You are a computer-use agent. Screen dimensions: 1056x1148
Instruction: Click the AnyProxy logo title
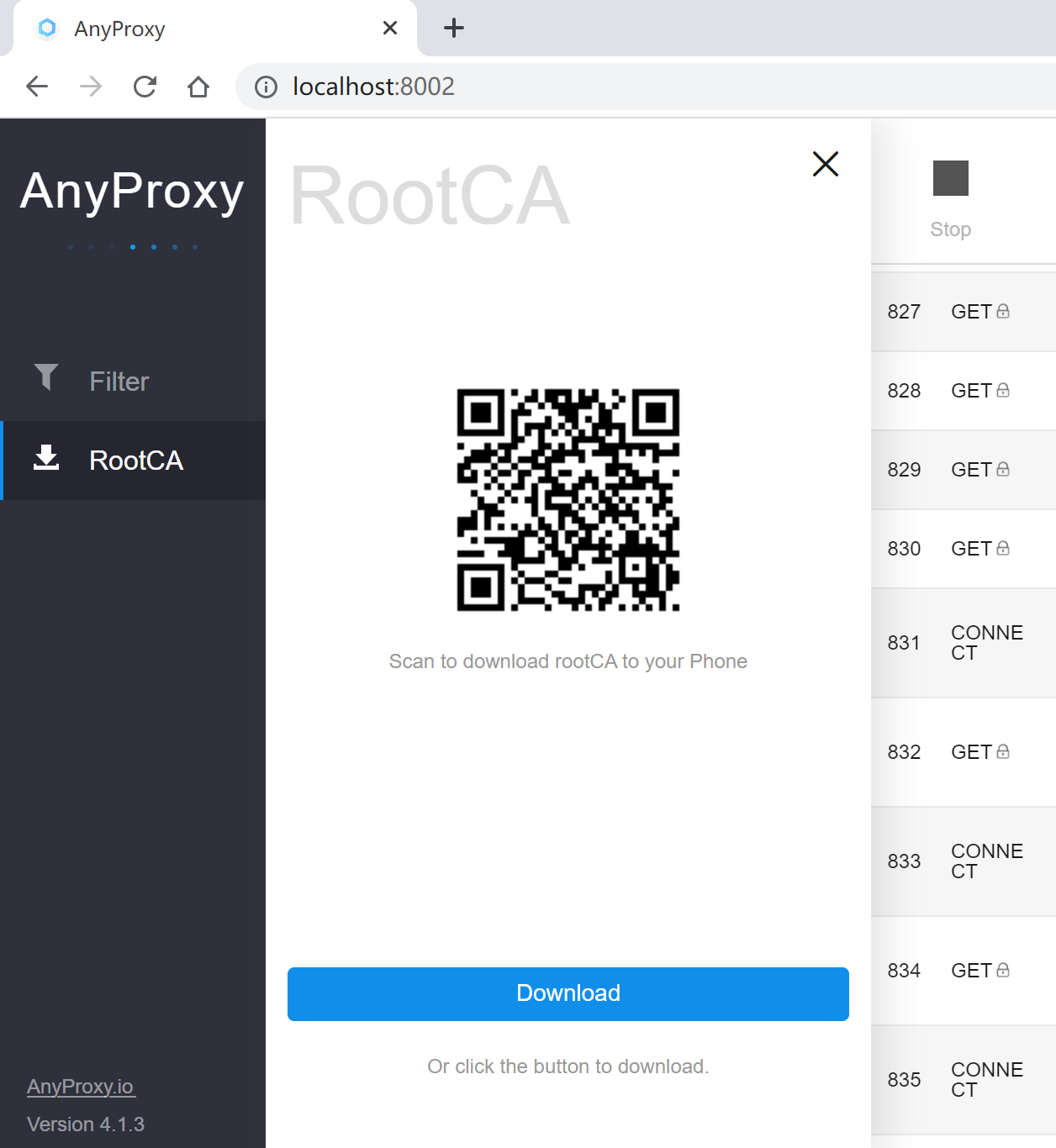(x=132, y=192)
